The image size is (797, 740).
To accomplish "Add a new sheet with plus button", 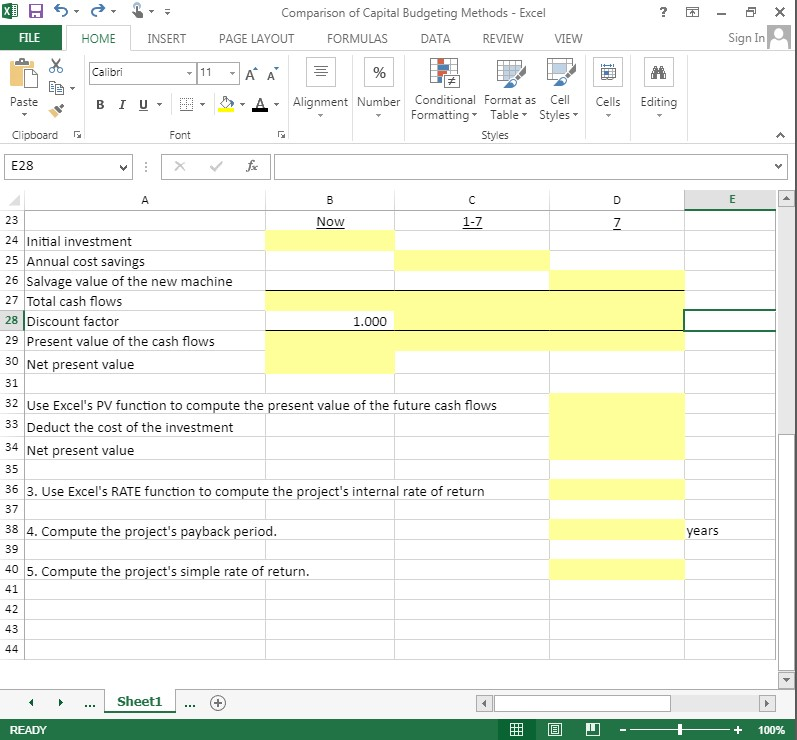I will 218,703.
